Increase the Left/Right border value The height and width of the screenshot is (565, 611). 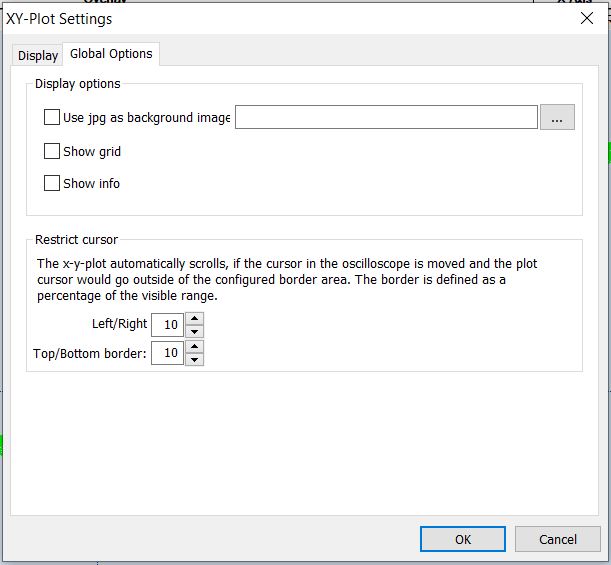coord(194,318)
